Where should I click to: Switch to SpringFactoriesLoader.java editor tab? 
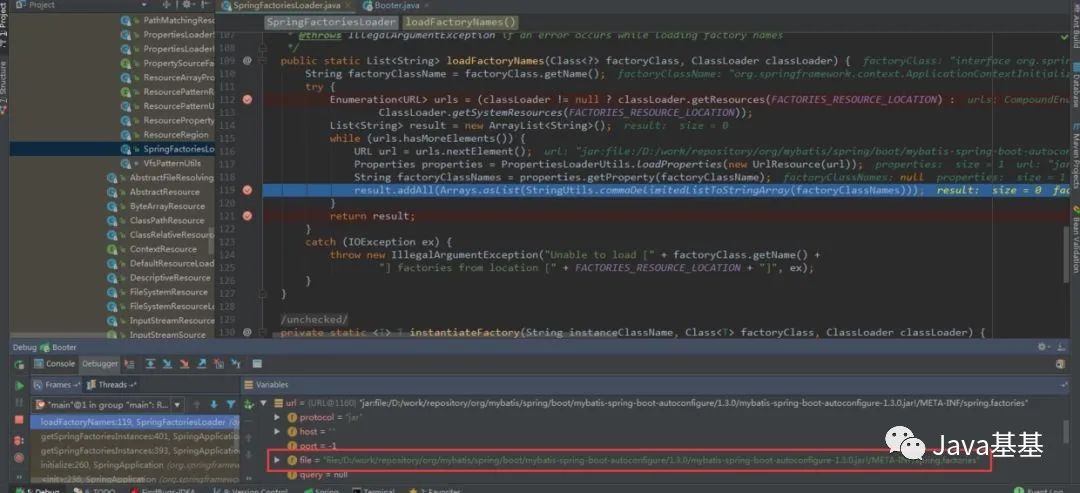286,6
